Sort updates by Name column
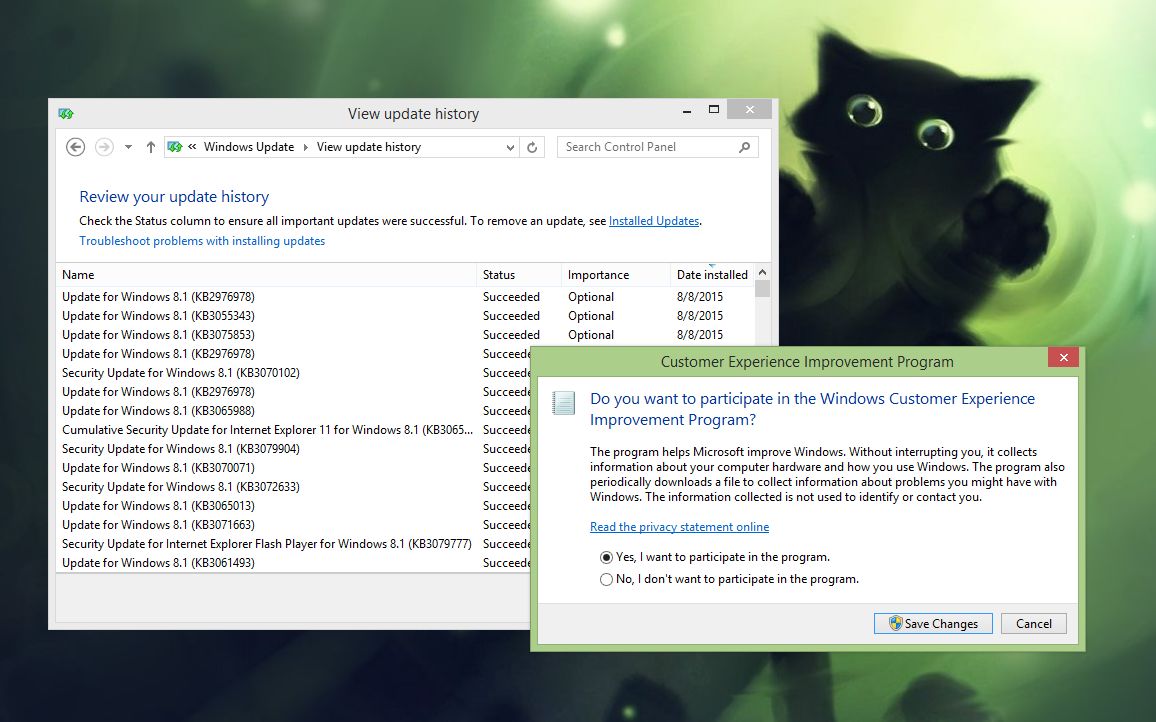The width and height of the screenshot is (1156, 722). [x=266, y=274]
